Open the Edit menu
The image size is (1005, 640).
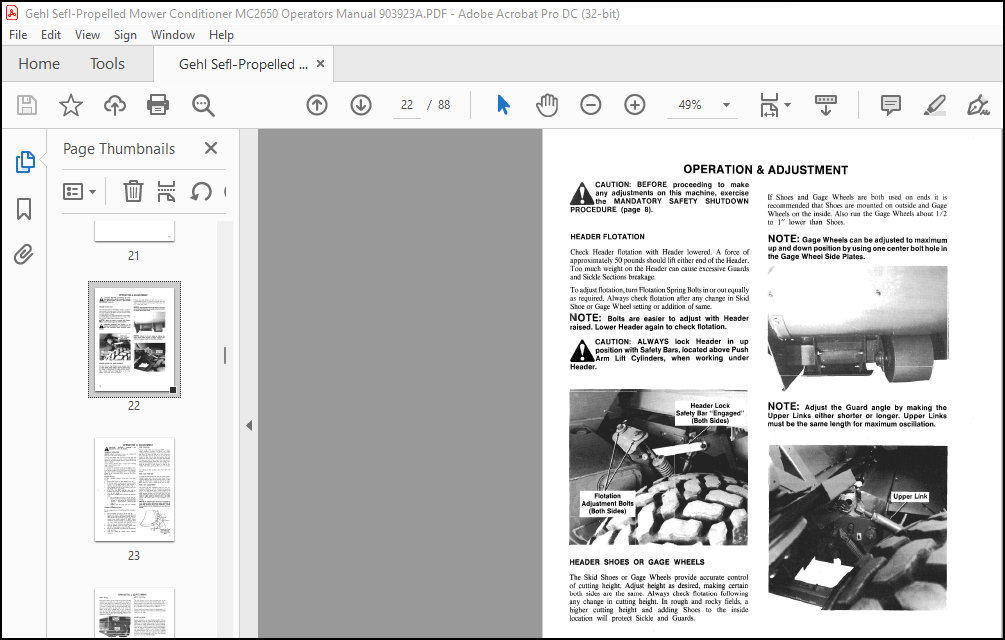click(51, 35)
